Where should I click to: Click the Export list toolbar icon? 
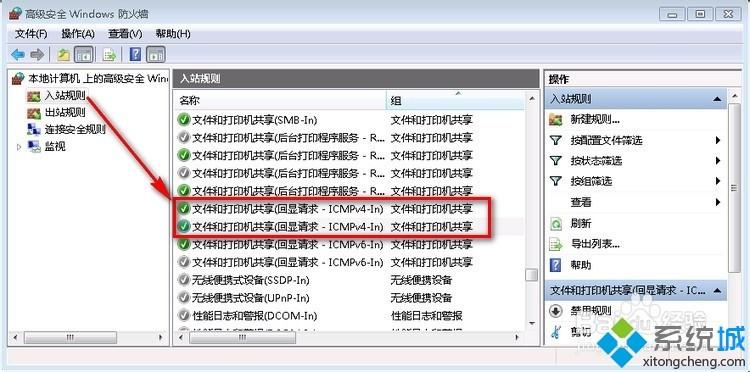[x=110, y=55]
